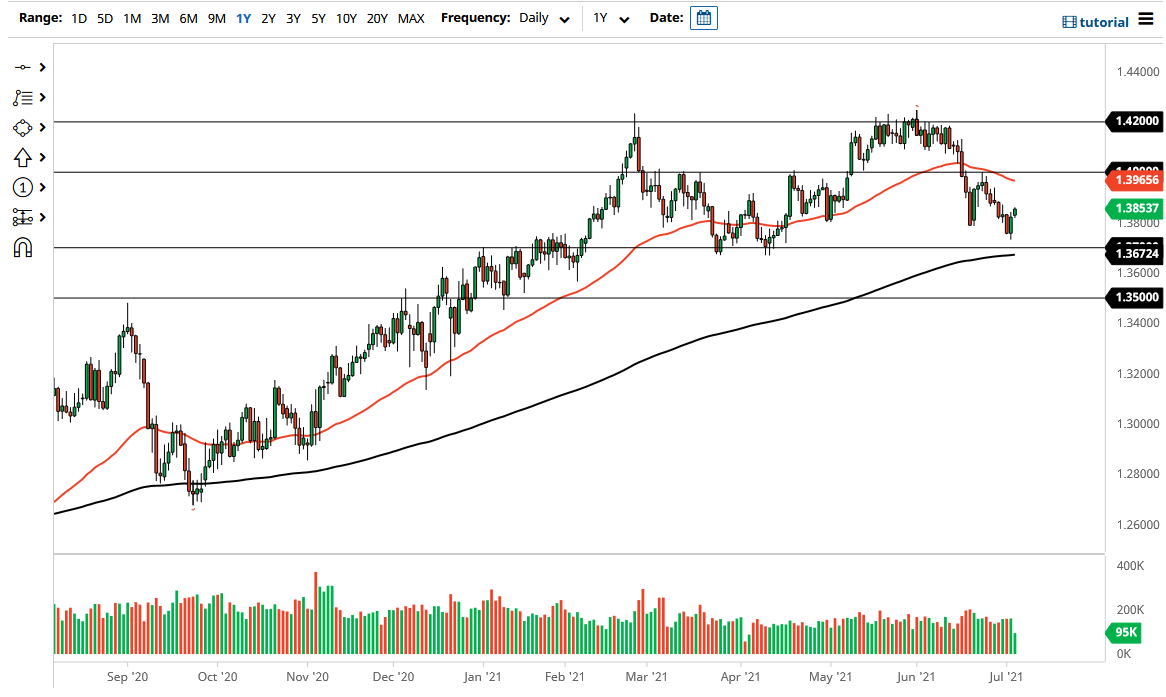Image resolution: width=1166 pixels, height=697 pixels.
Task: Open the date calendar picker
Action: (x=703, y=18)
